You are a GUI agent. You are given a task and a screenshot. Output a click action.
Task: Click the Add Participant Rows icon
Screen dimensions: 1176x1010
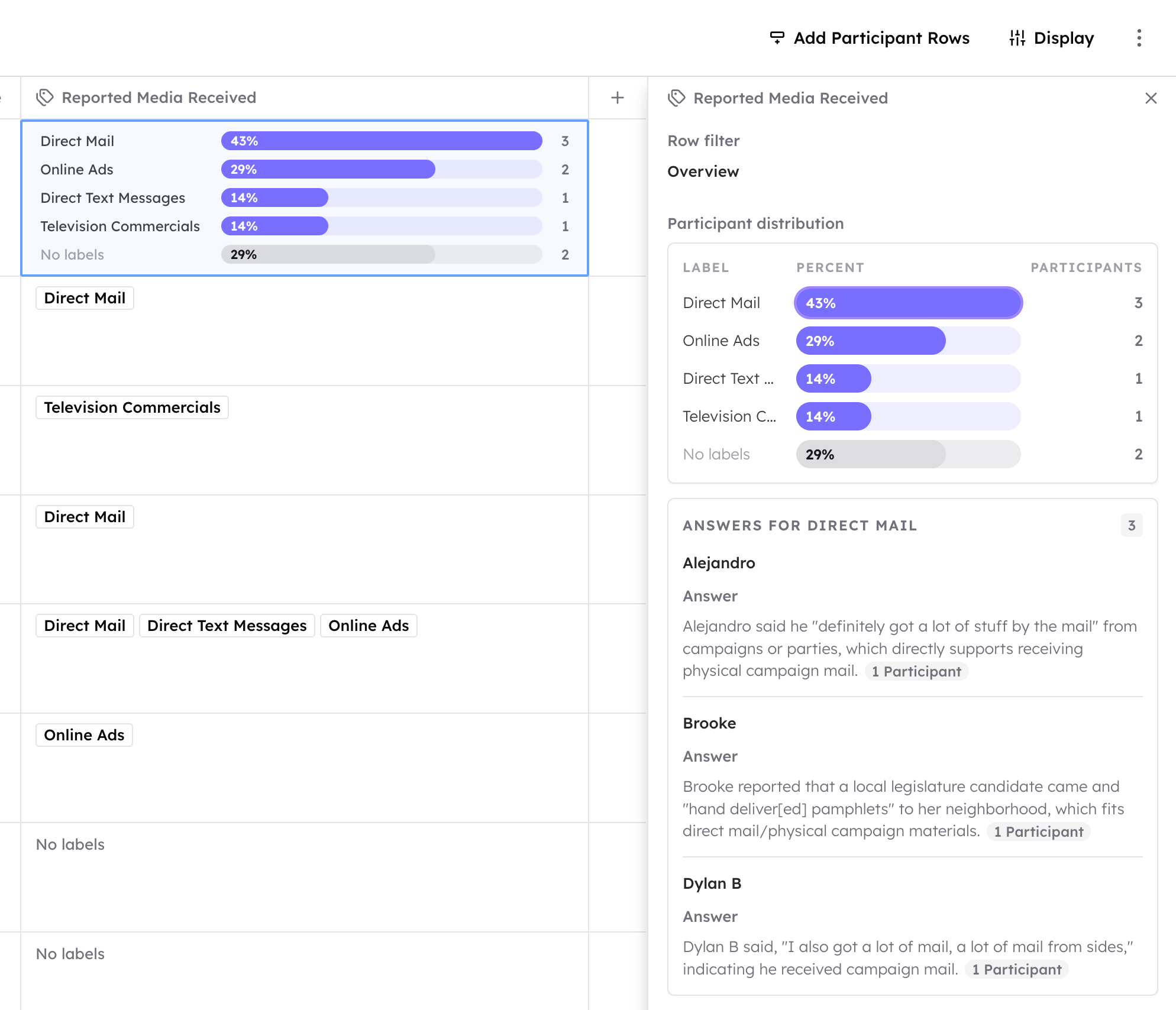[x=777, y=38]
